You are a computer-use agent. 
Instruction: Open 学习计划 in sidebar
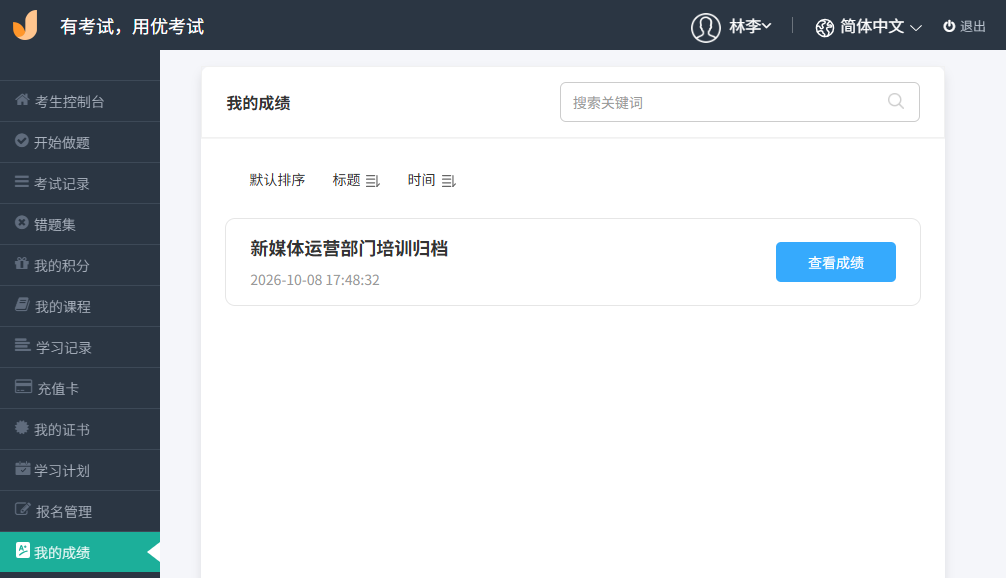pos(80,471)
